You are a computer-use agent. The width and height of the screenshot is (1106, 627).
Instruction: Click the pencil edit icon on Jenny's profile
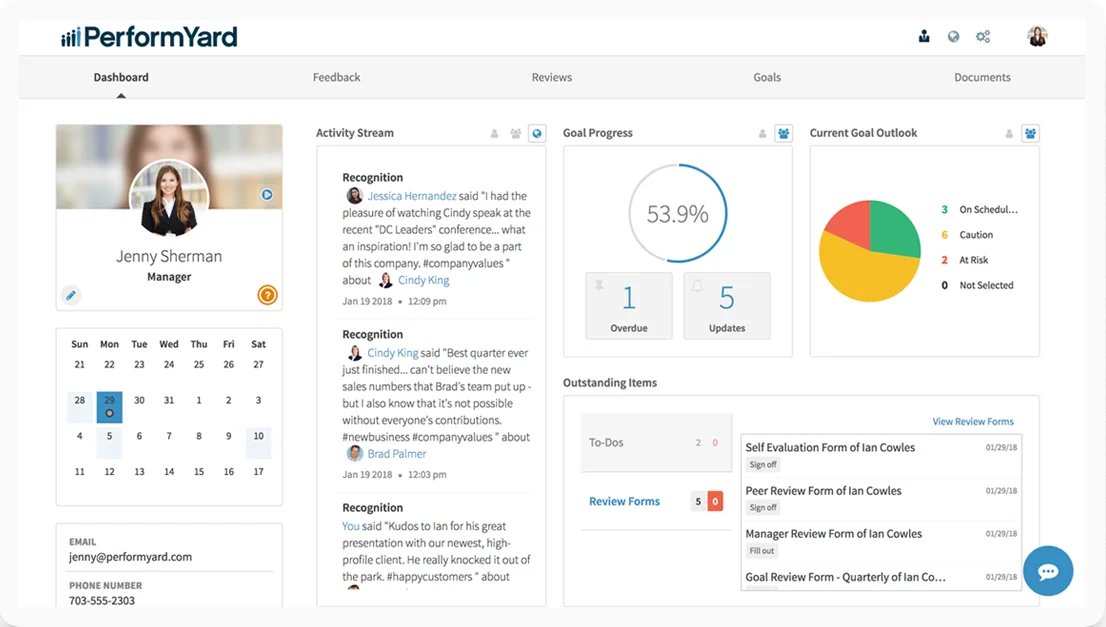pyautogui.click(x=71, y=295)
